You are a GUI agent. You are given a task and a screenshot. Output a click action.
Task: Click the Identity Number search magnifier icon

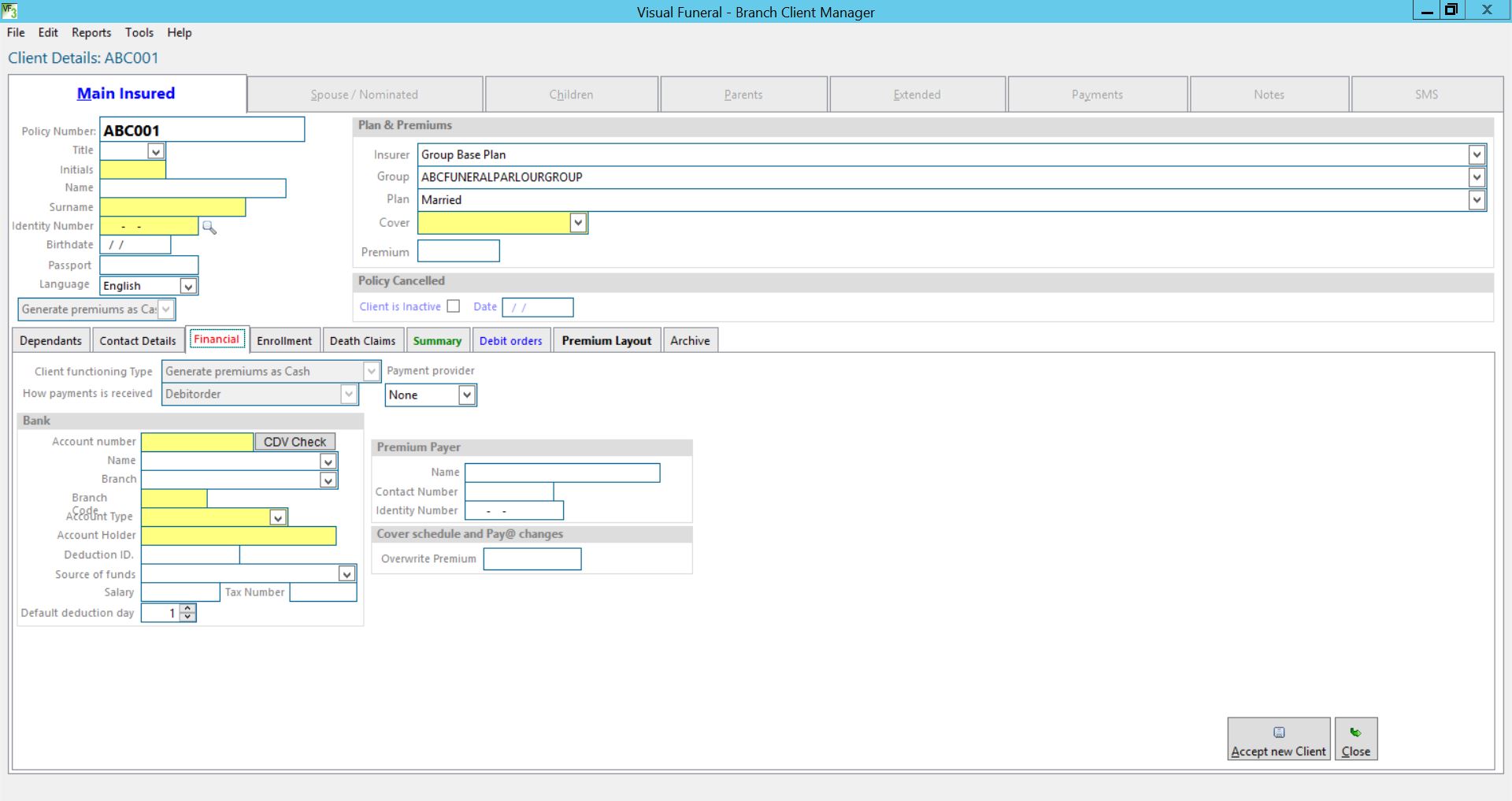(x=209, y=228)
